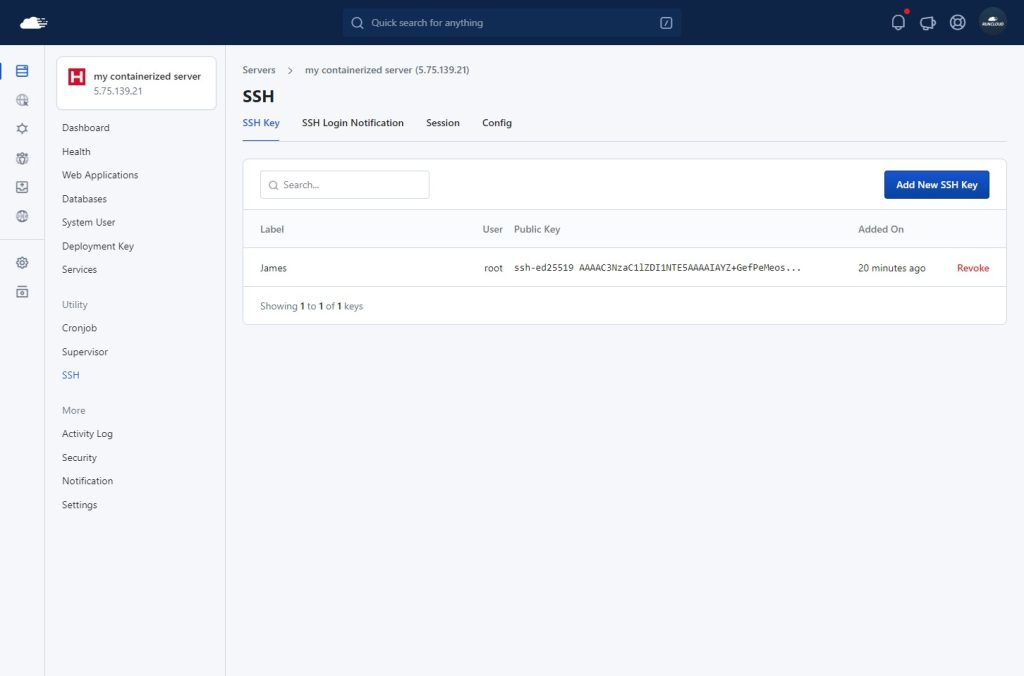Click the sixth left rail round icon
The width and height of the screenshot is (1024, 676).
pos(22,216)
